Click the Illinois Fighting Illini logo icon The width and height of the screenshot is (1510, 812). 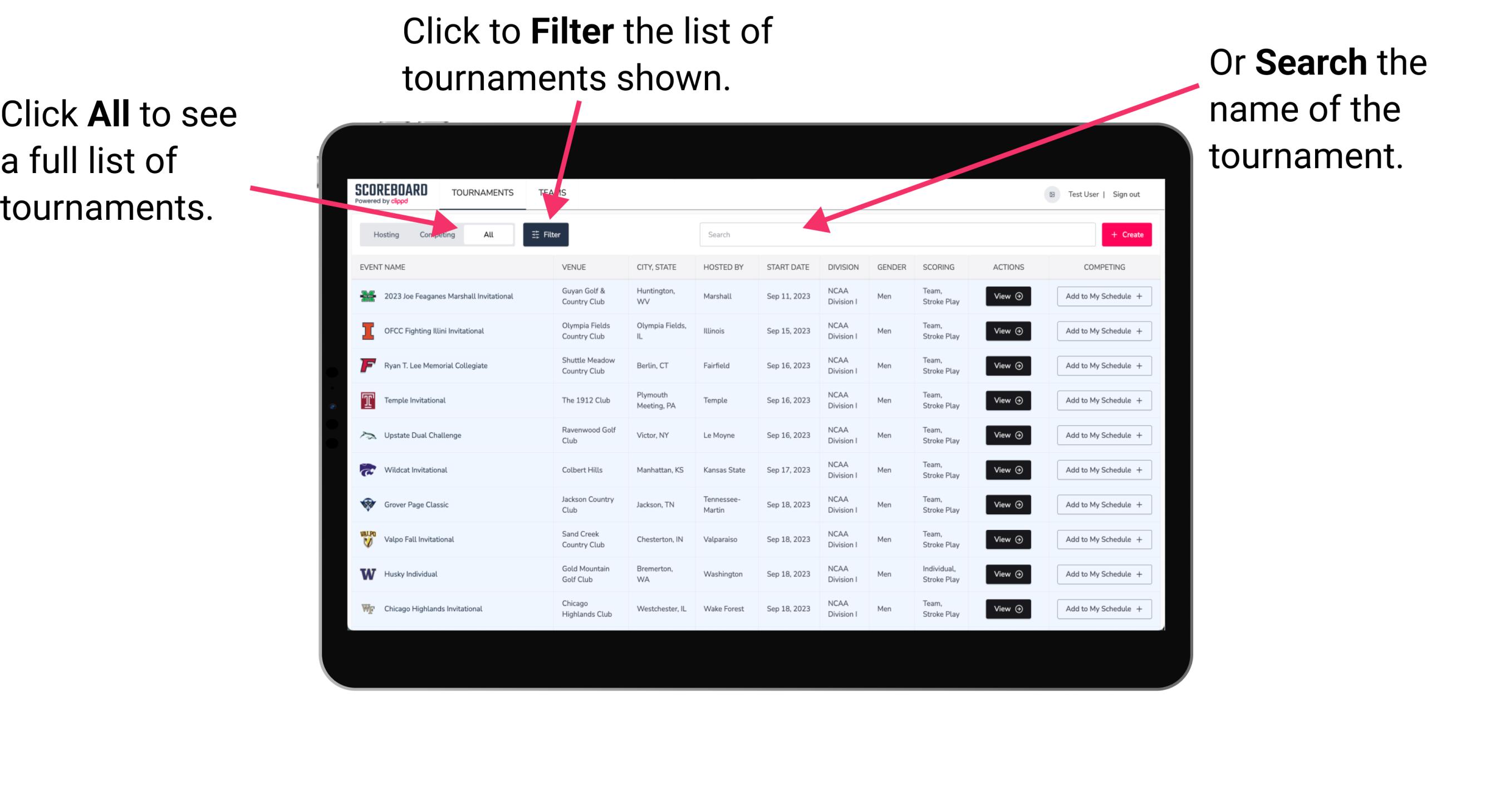[367, 331]
